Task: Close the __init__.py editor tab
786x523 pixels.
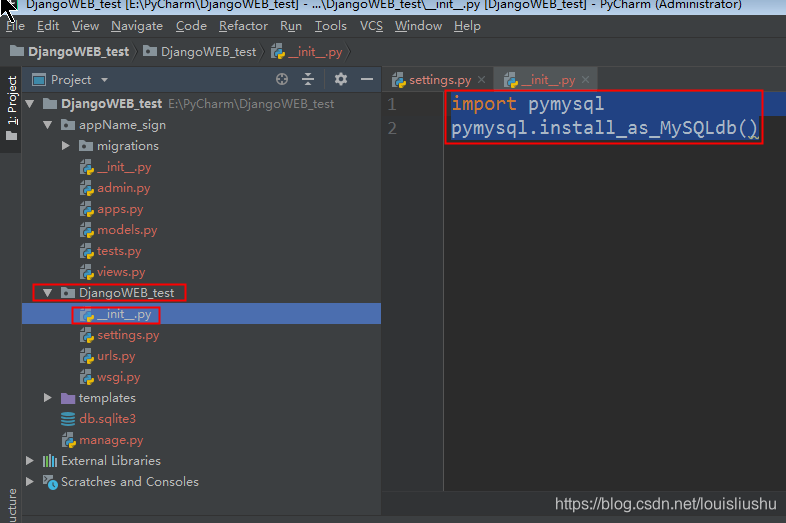Action: (x=585, y=80)
